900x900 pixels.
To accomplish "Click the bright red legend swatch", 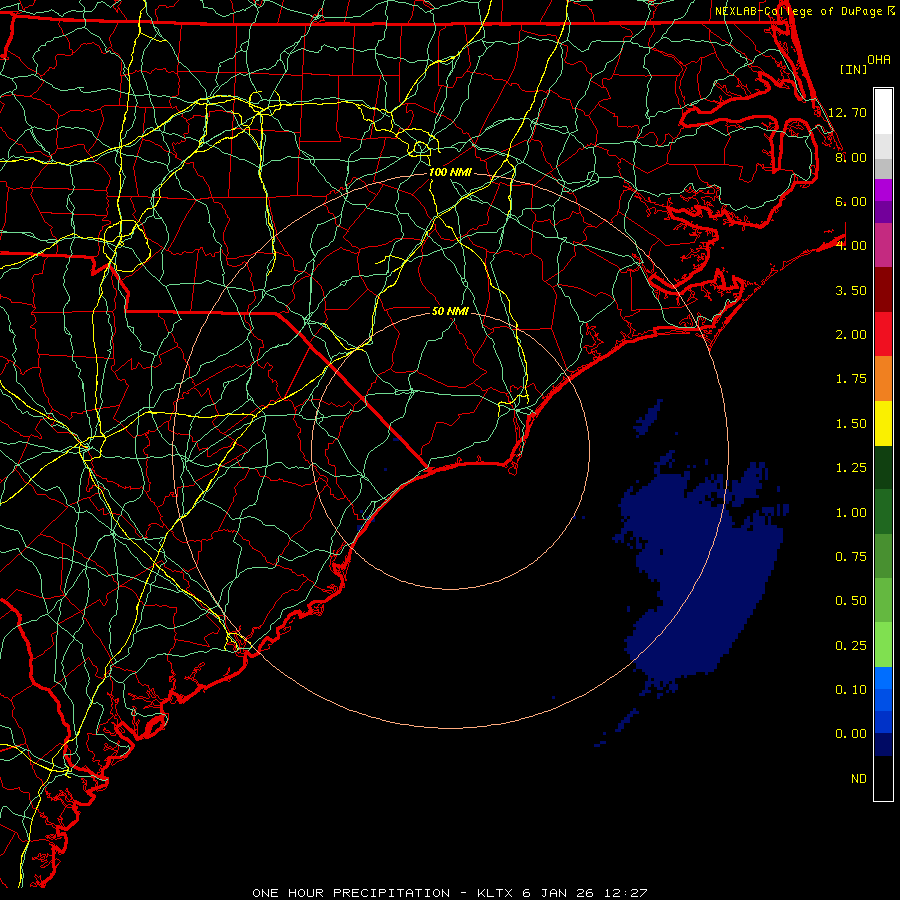I will coord(883,334).
